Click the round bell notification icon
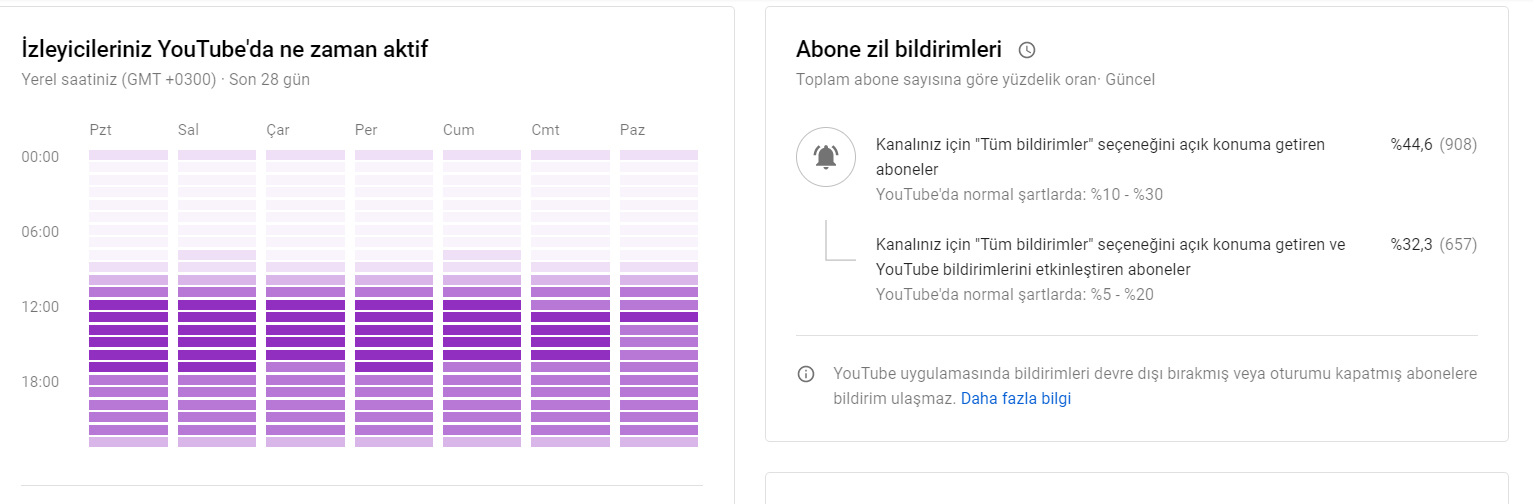Screen dimensions: 1533x504 pos(826,157)
